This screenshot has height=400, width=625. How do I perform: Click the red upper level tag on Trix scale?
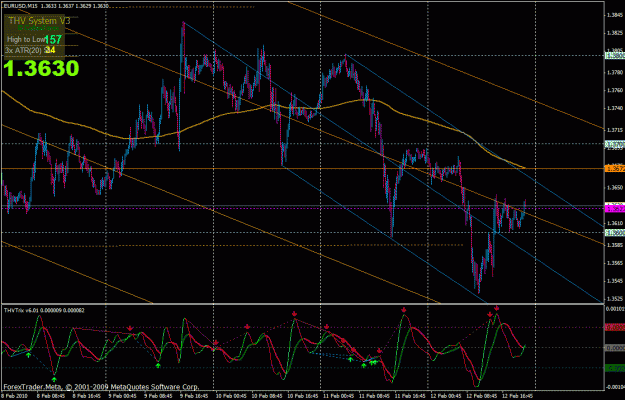[615, 327]
